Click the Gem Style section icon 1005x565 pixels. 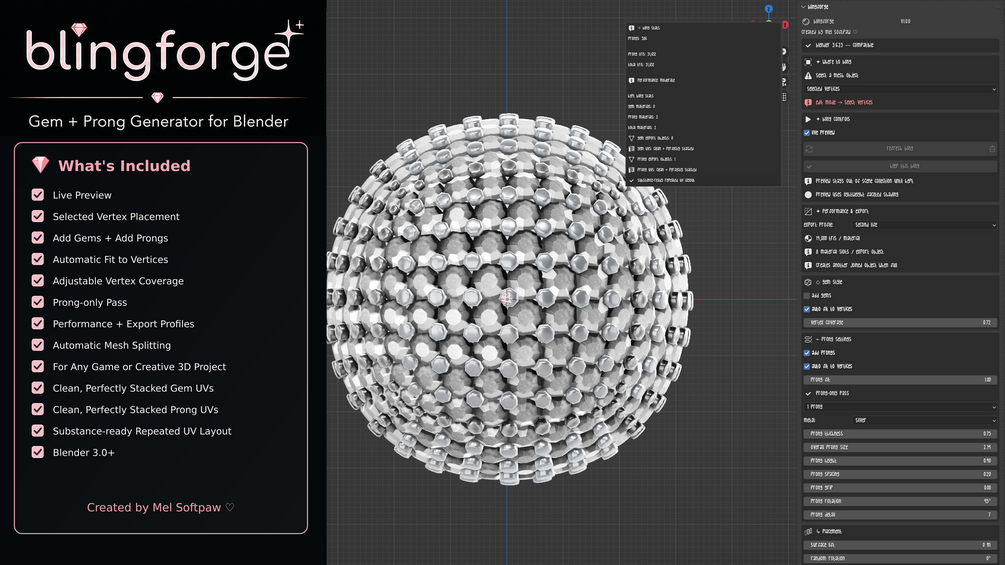pos(808,282)
